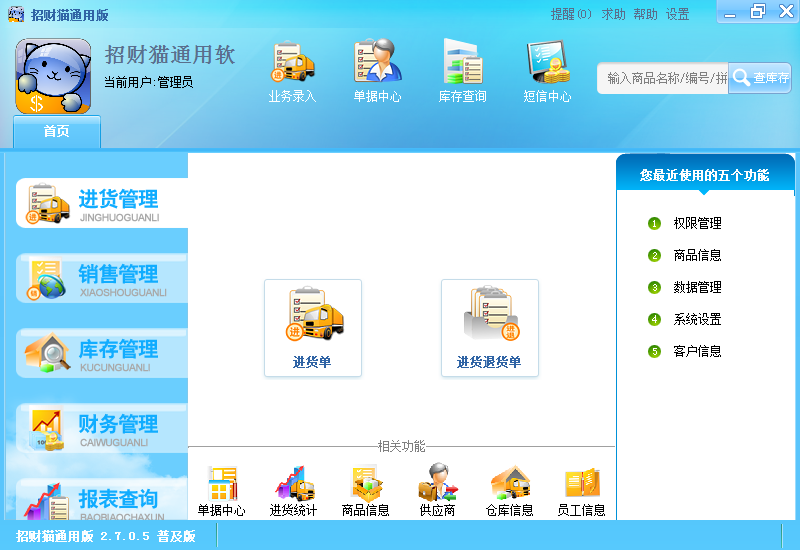
Task: Close the 招财猫通用版 window
Action: coord(786,11)
